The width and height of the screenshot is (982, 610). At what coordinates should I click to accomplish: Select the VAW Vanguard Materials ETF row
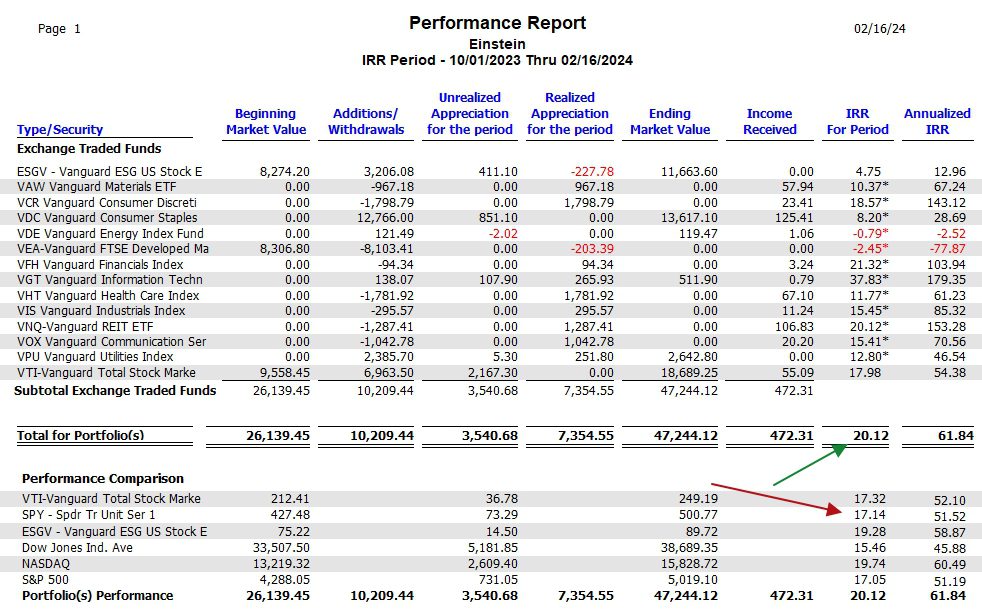coord(491,187)
